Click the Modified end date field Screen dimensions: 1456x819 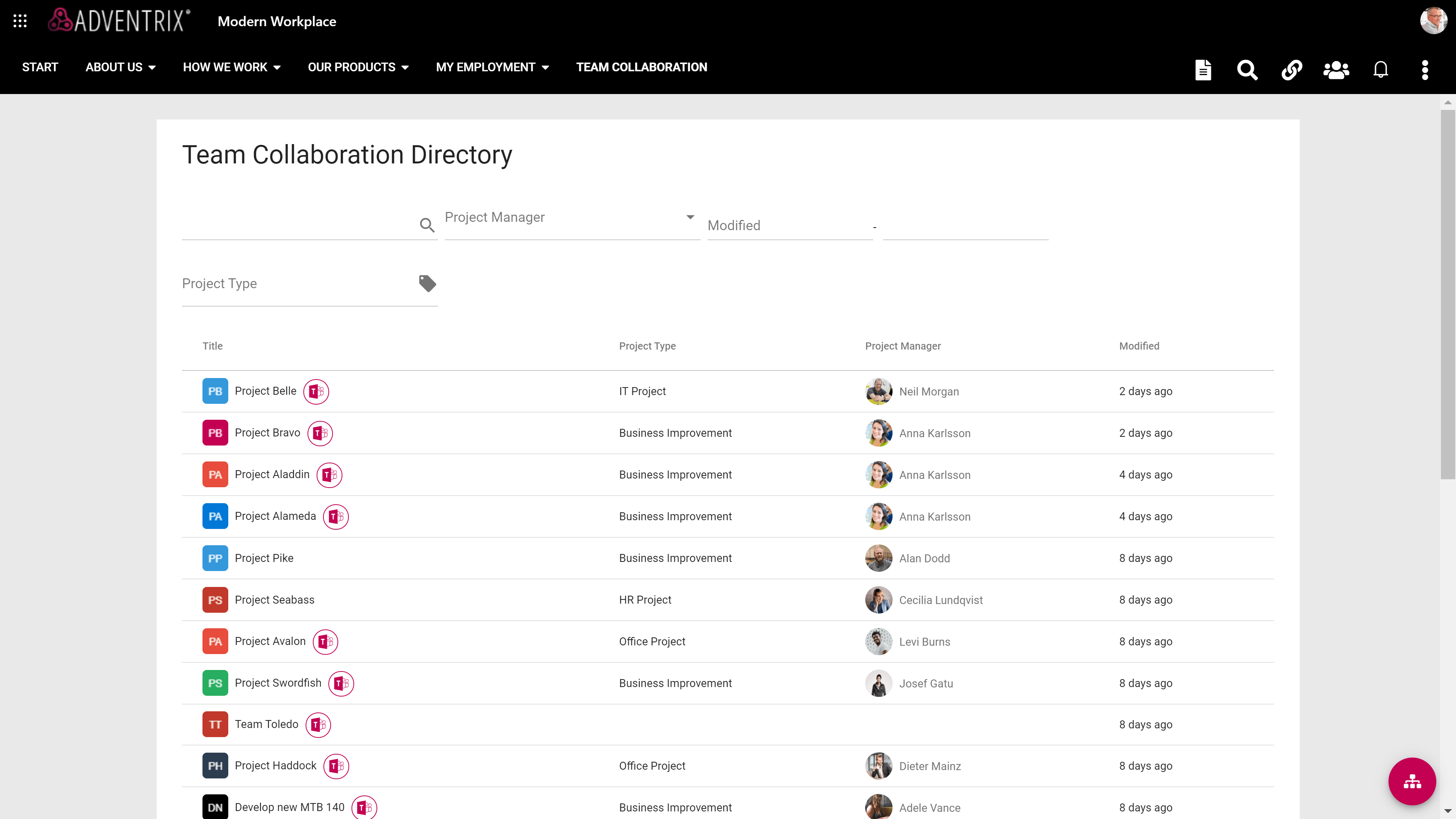965,226
